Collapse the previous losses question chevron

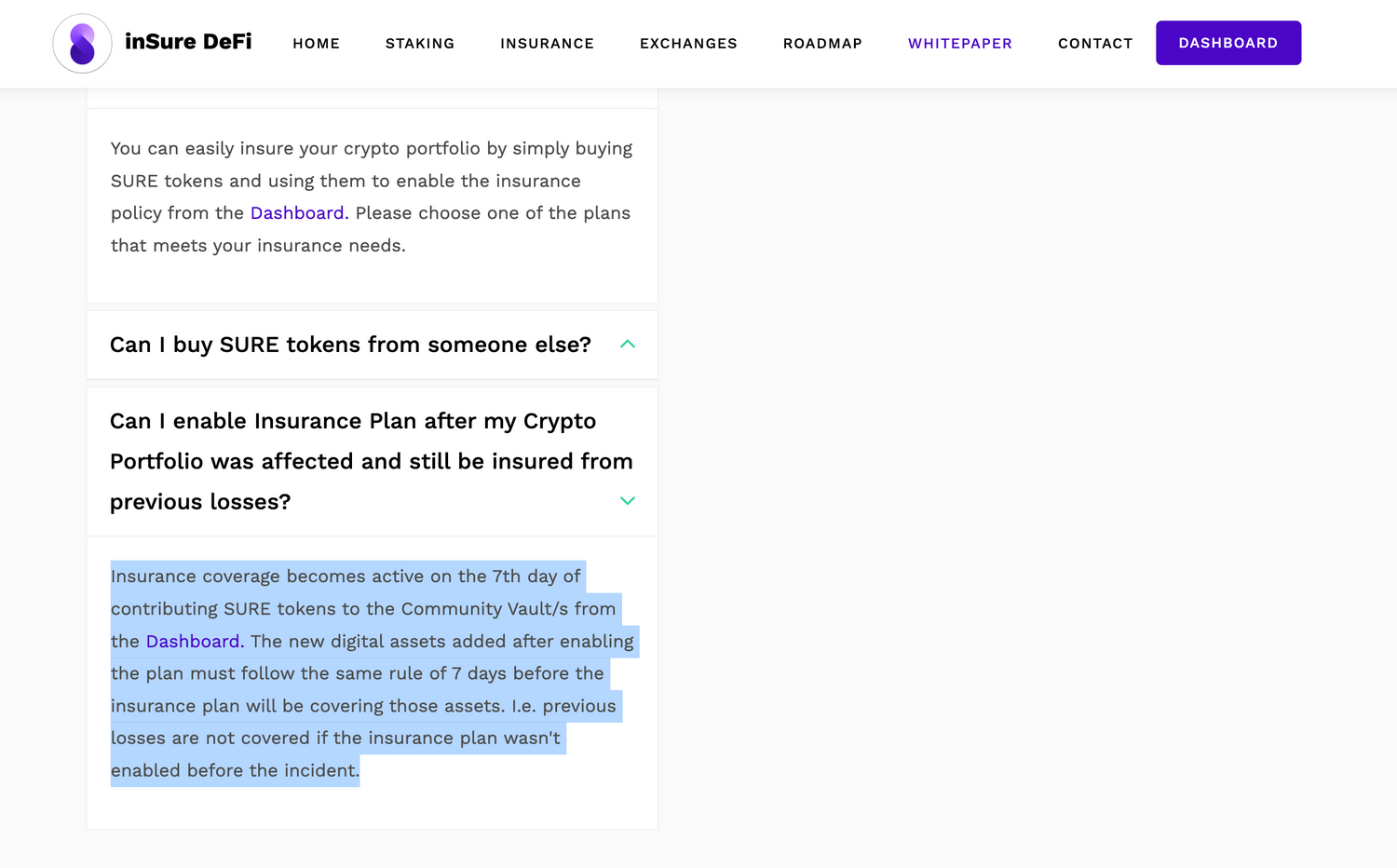(628, 501)
